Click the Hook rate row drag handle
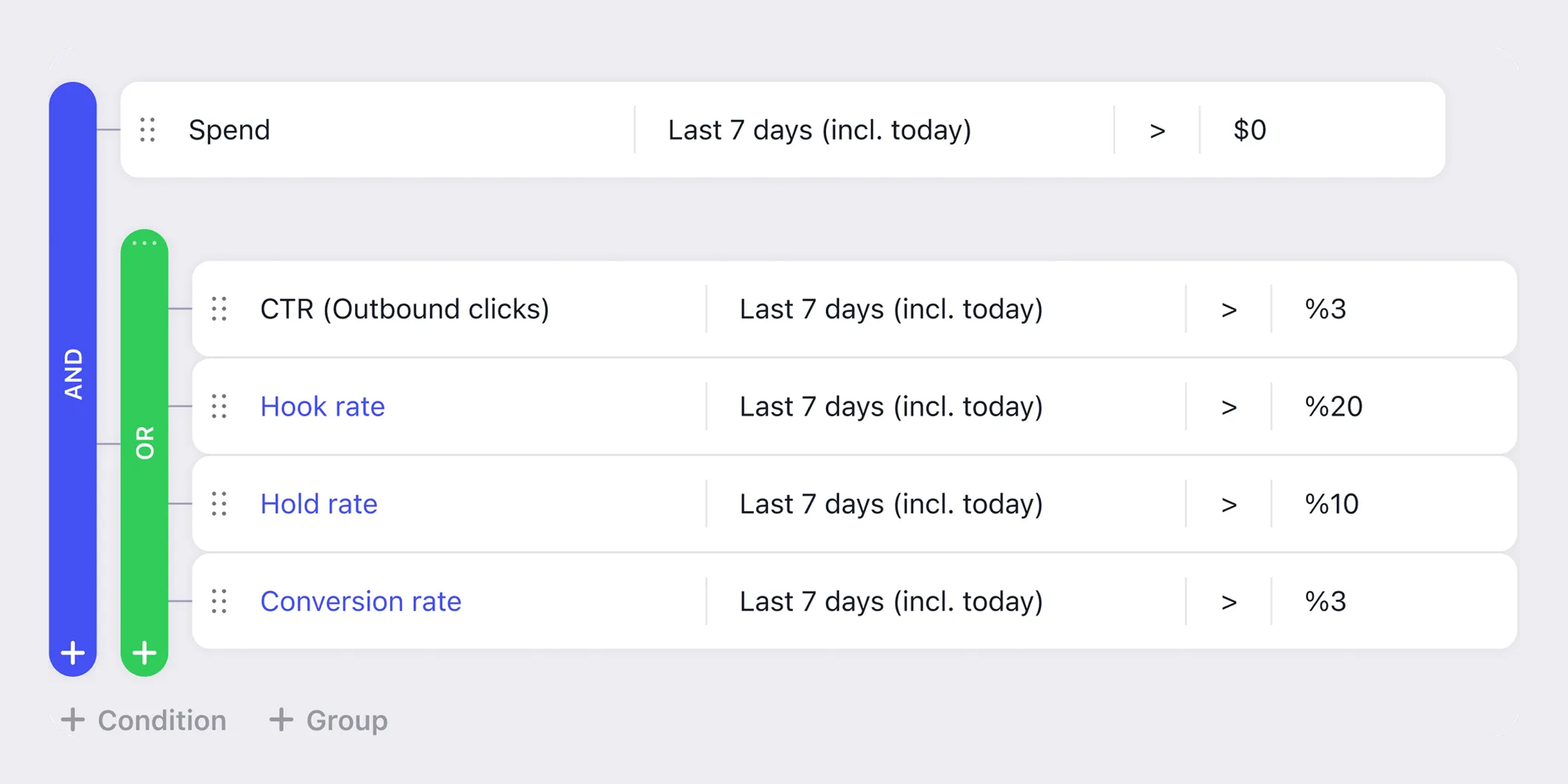This screenshot has height=784, width=1568. point(219,406)
